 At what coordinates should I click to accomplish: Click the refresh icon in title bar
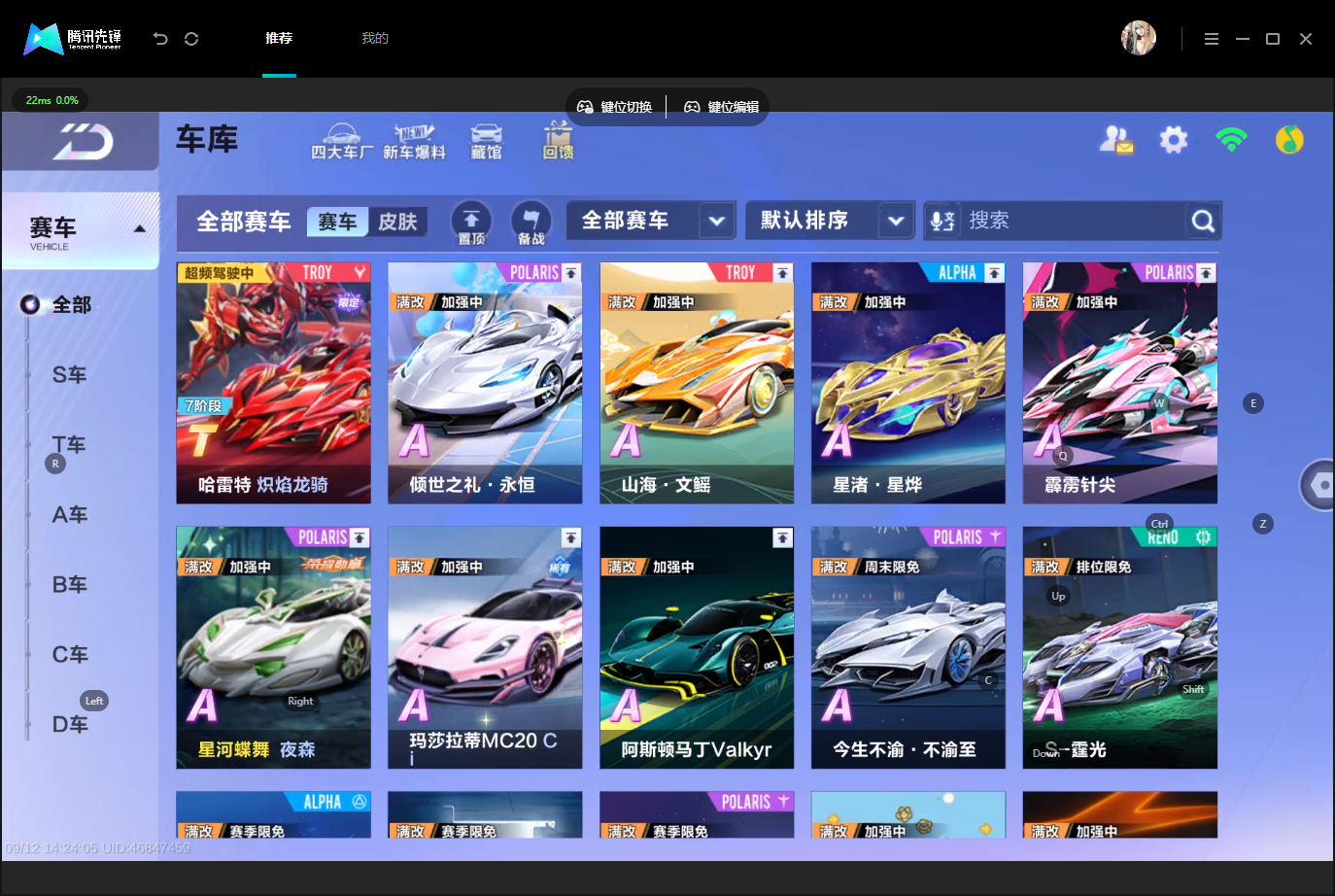pyautogui.click(x=191, y=39)
